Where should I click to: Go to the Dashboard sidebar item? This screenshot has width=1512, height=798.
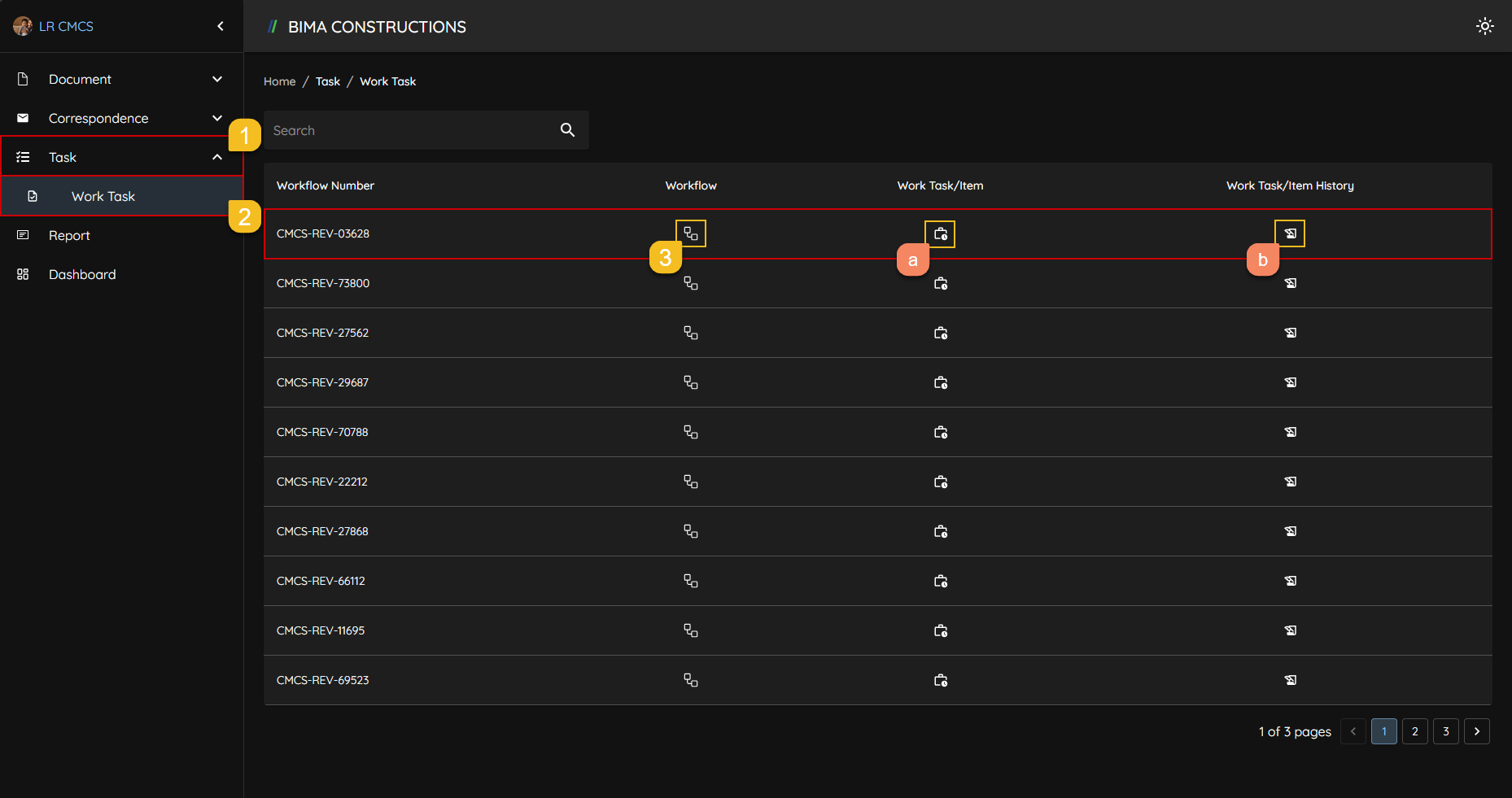pyautogui.click(x=82, y=274)
